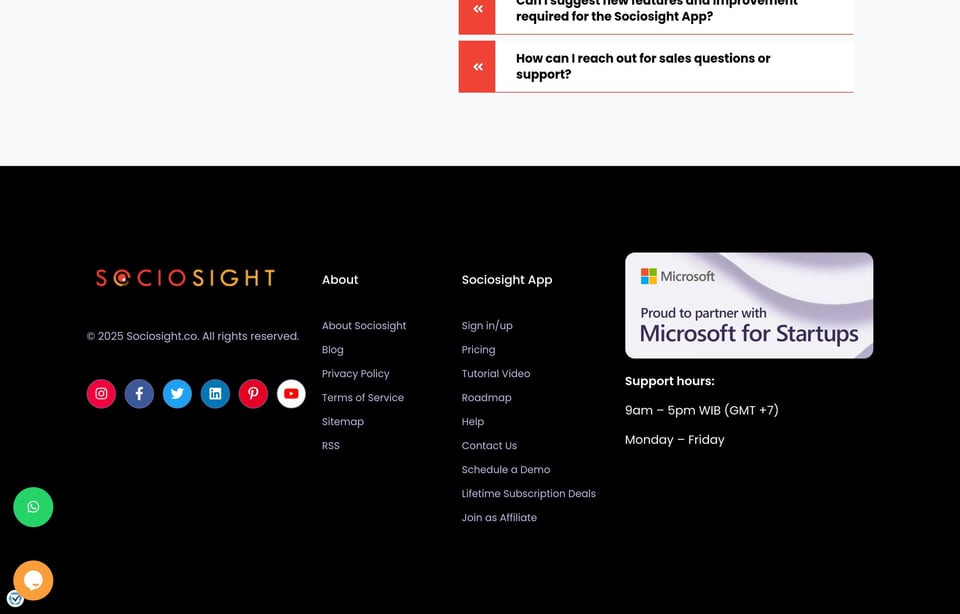This screenshot has height=614, width=960.
Task: Go to the Blog page
Action: [332, 350]
